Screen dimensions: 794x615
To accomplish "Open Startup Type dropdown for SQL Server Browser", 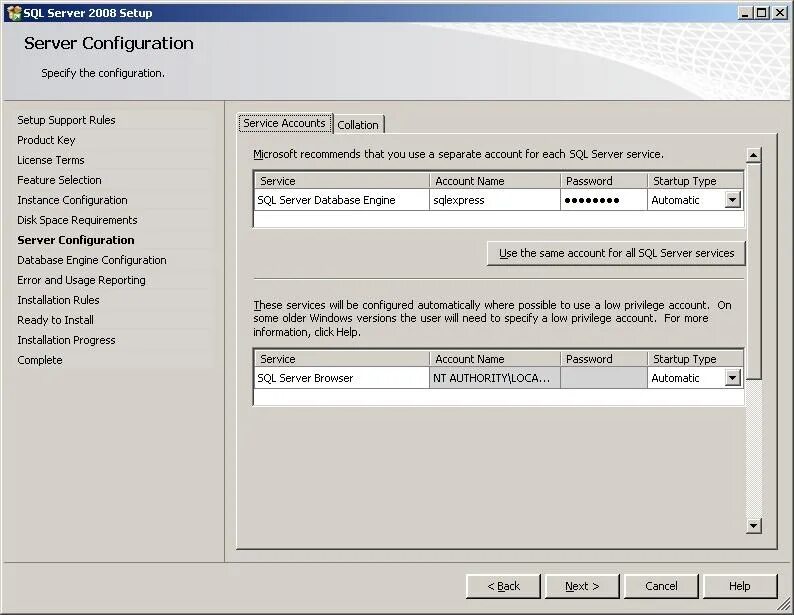I will pyautogui.click(x=732, y=378).
